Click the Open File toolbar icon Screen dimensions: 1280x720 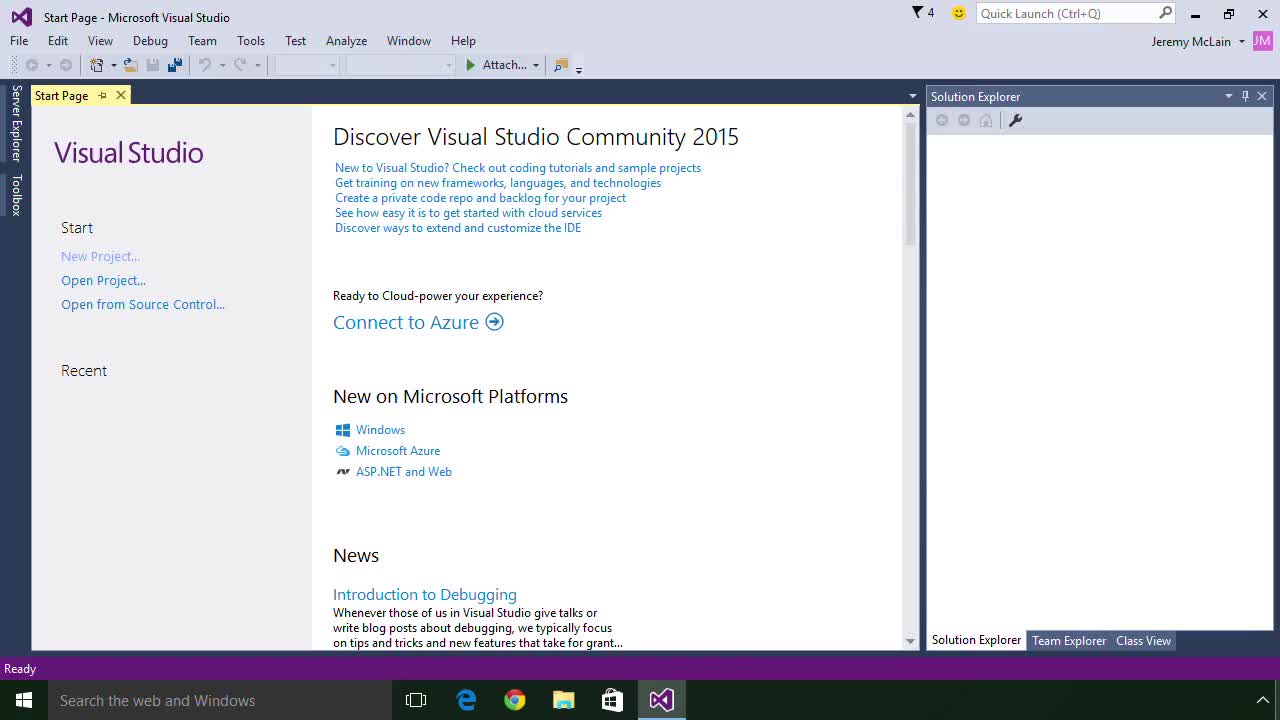(x=130, y=65)
